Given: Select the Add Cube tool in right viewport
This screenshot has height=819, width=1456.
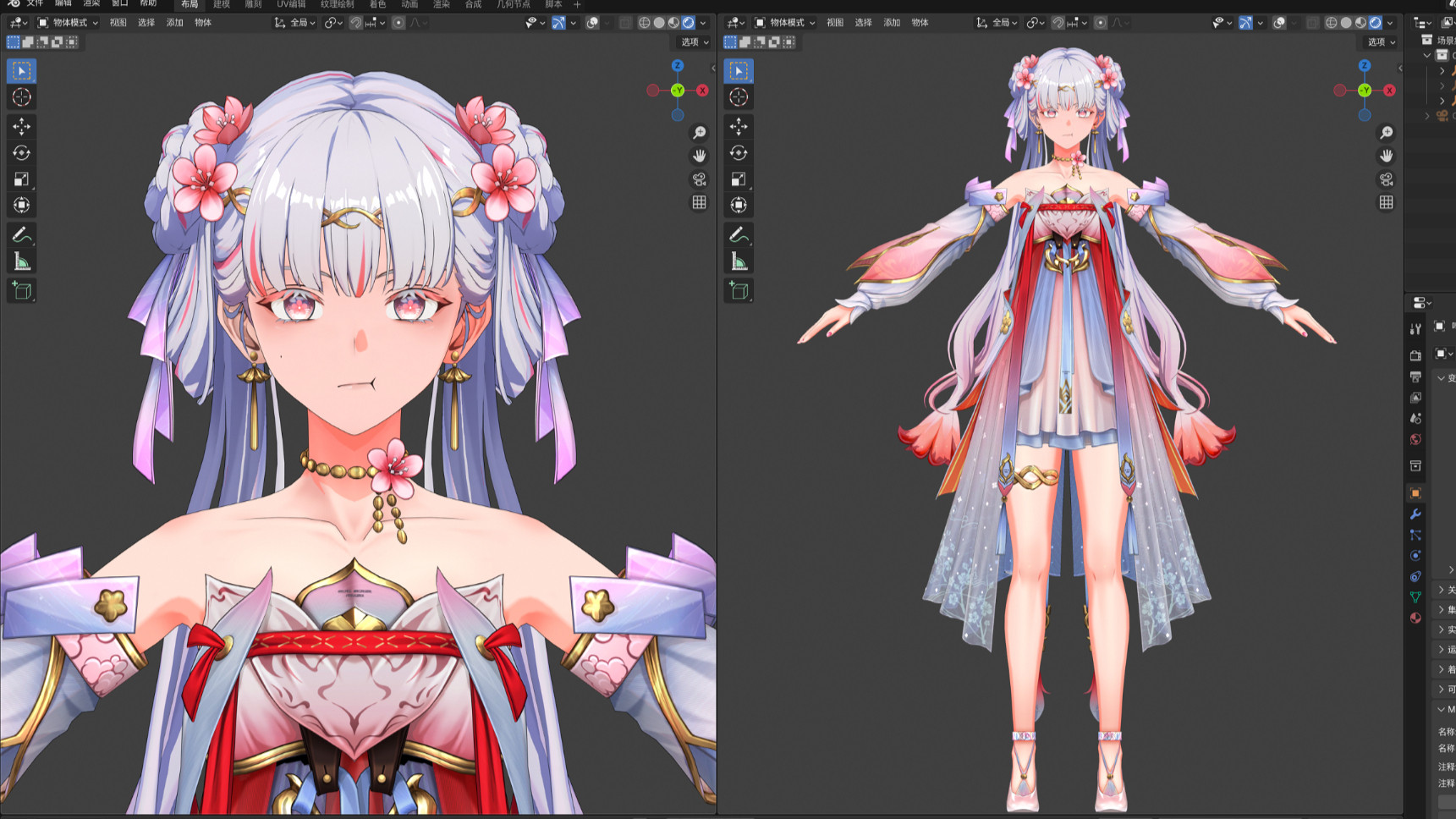Looking at the screenshot, I should pyautogui.click(x=739, y=290).
